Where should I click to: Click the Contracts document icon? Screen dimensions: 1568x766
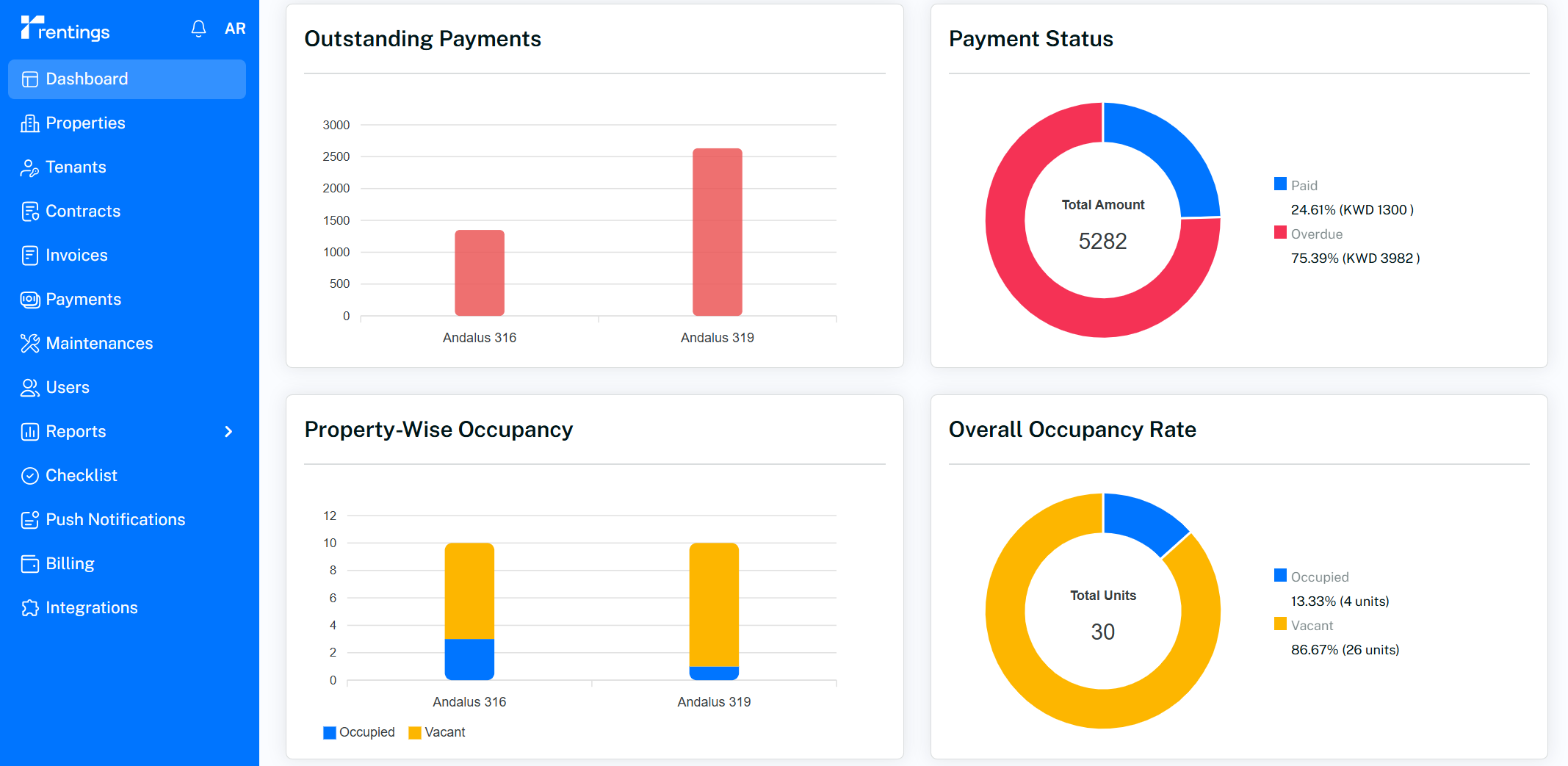(30, 212)
